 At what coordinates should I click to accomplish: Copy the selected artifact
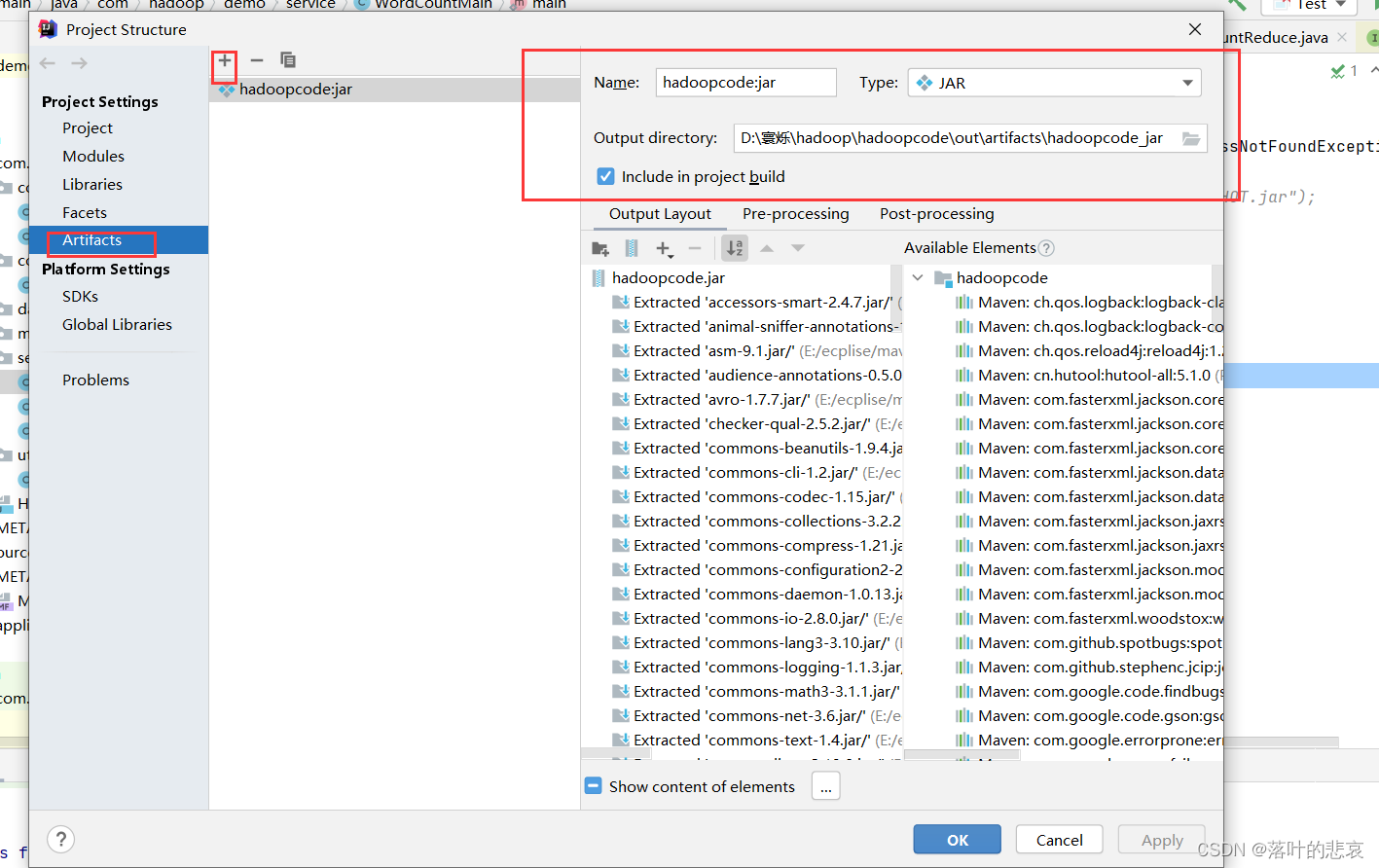[x=288, y=60]
